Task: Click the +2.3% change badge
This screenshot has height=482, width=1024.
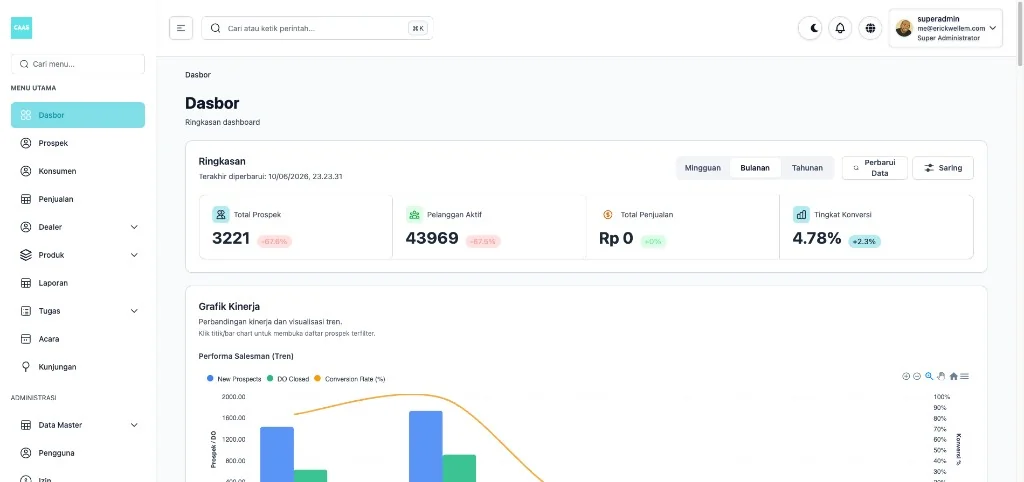Action: (x=865, y=242)
